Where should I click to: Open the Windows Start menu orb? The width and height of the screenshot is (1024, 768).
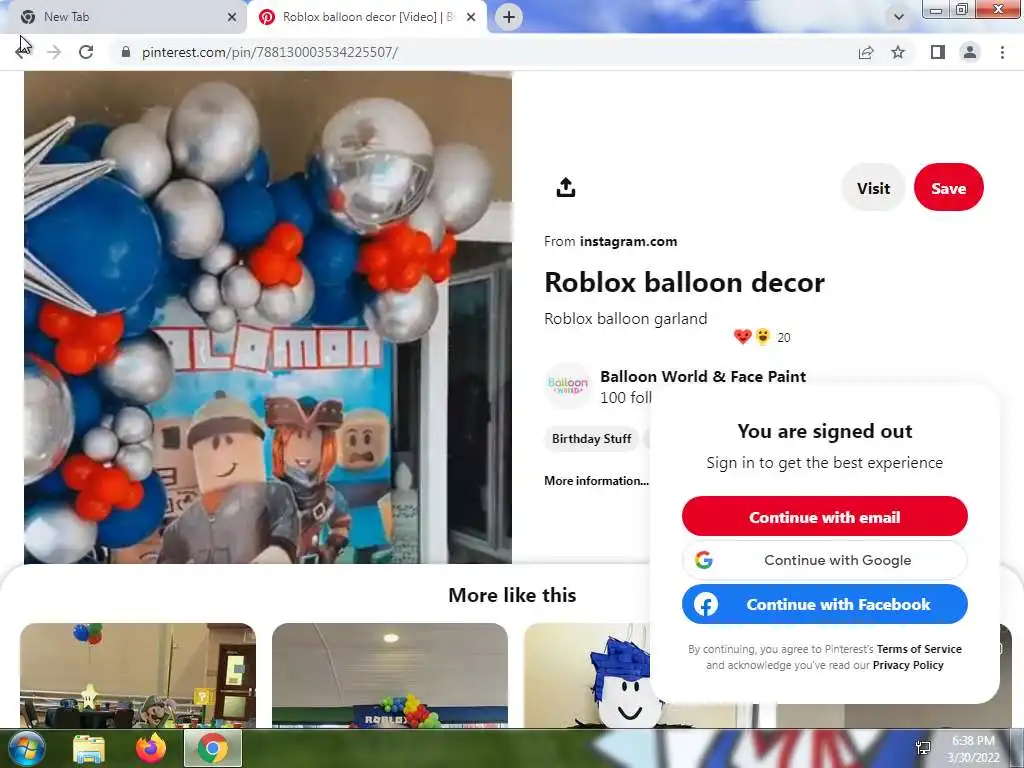tap(27, 748)
